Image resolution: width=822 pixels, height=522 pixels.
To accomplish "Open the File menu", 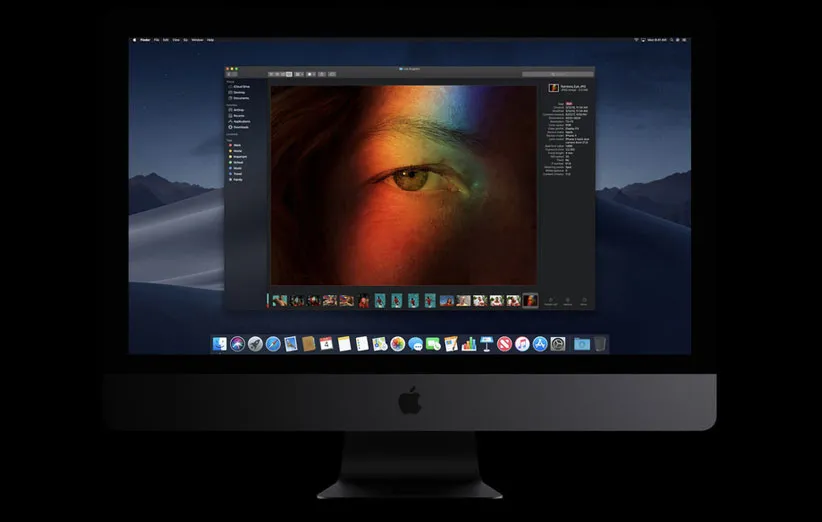I will [156, 40].
